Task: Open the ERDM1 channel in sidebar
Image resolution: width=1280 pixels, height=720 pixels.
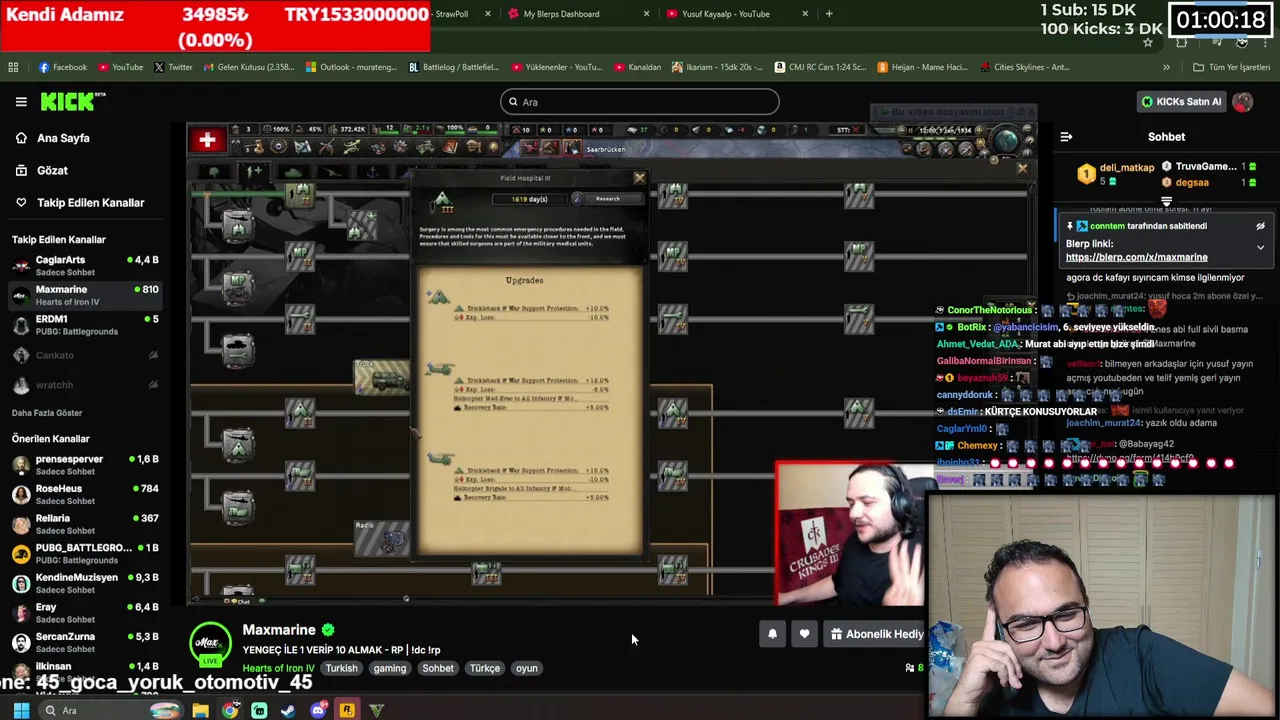Action: [x=85, y=324]
